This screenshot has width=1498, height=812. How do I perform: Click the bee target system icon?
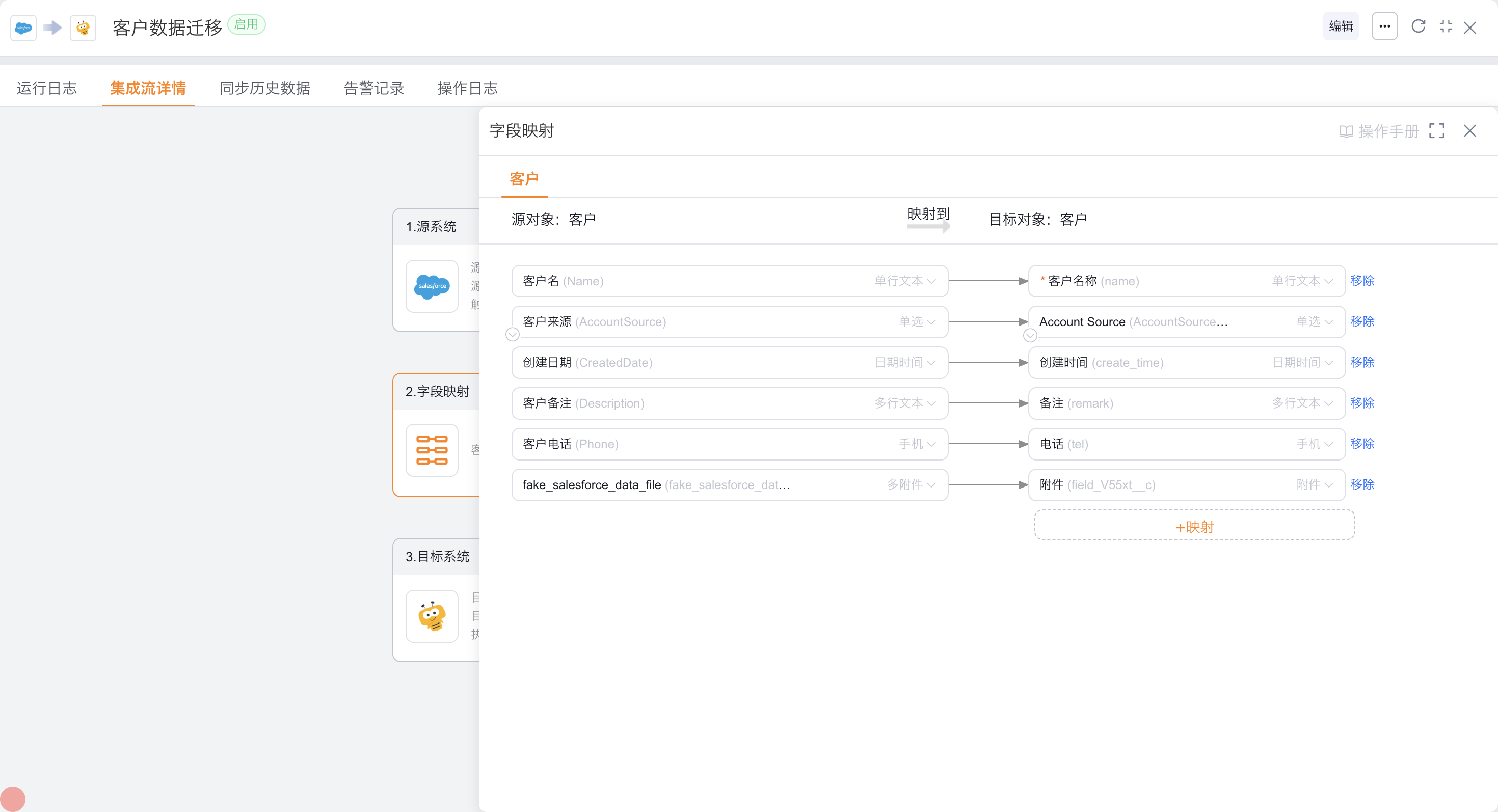pos(432,616)
